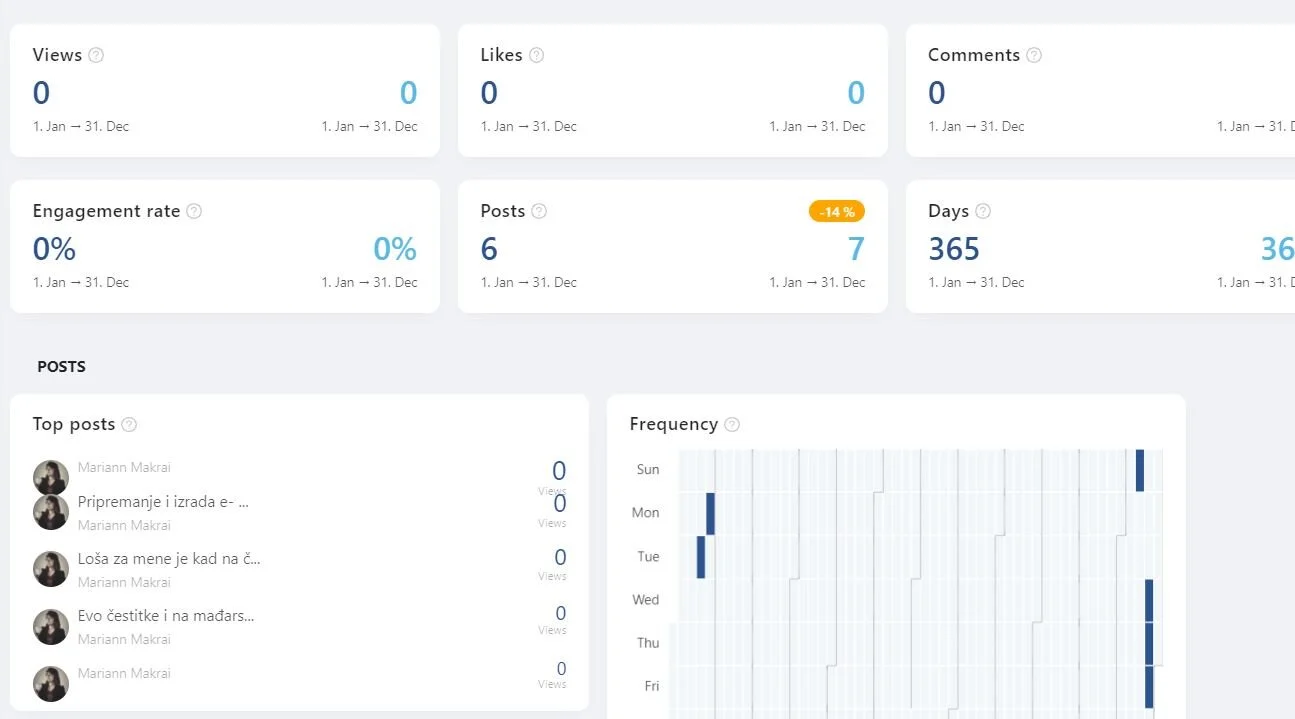Open the Frequency info icon
1295x719 pixels.
[732, 424]
